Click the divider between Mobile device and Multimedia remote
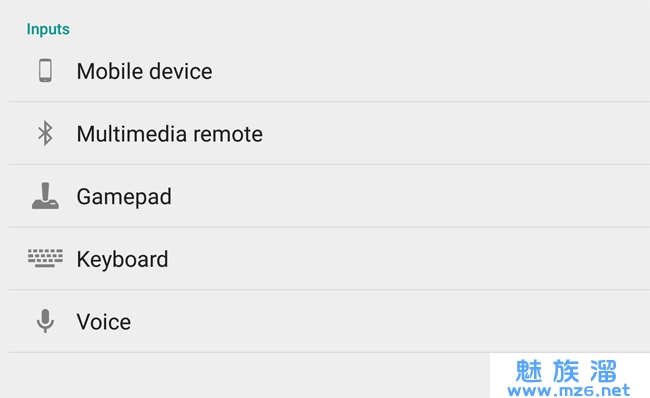Viewport: 650px width, 398px height. (330, 101)
